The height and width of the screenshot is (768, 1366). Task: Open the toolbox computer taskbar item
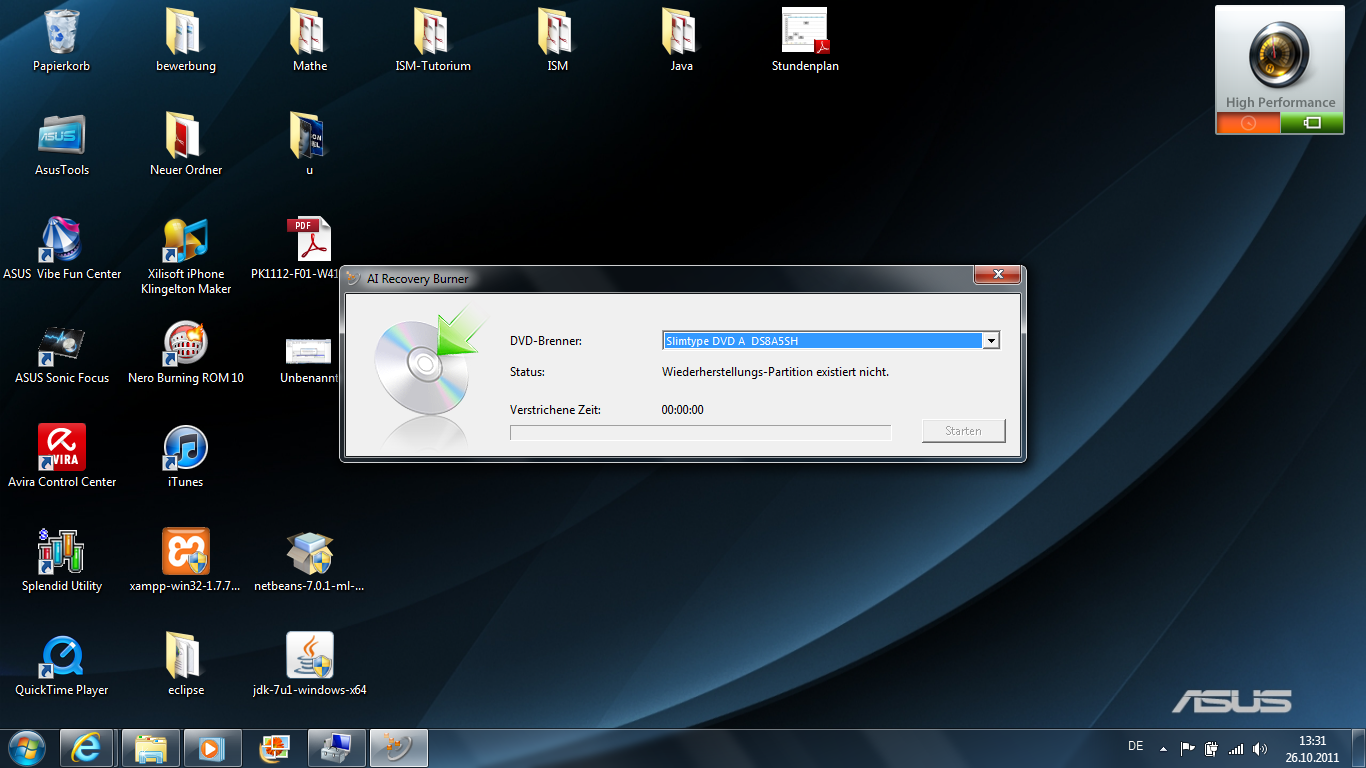337,747
